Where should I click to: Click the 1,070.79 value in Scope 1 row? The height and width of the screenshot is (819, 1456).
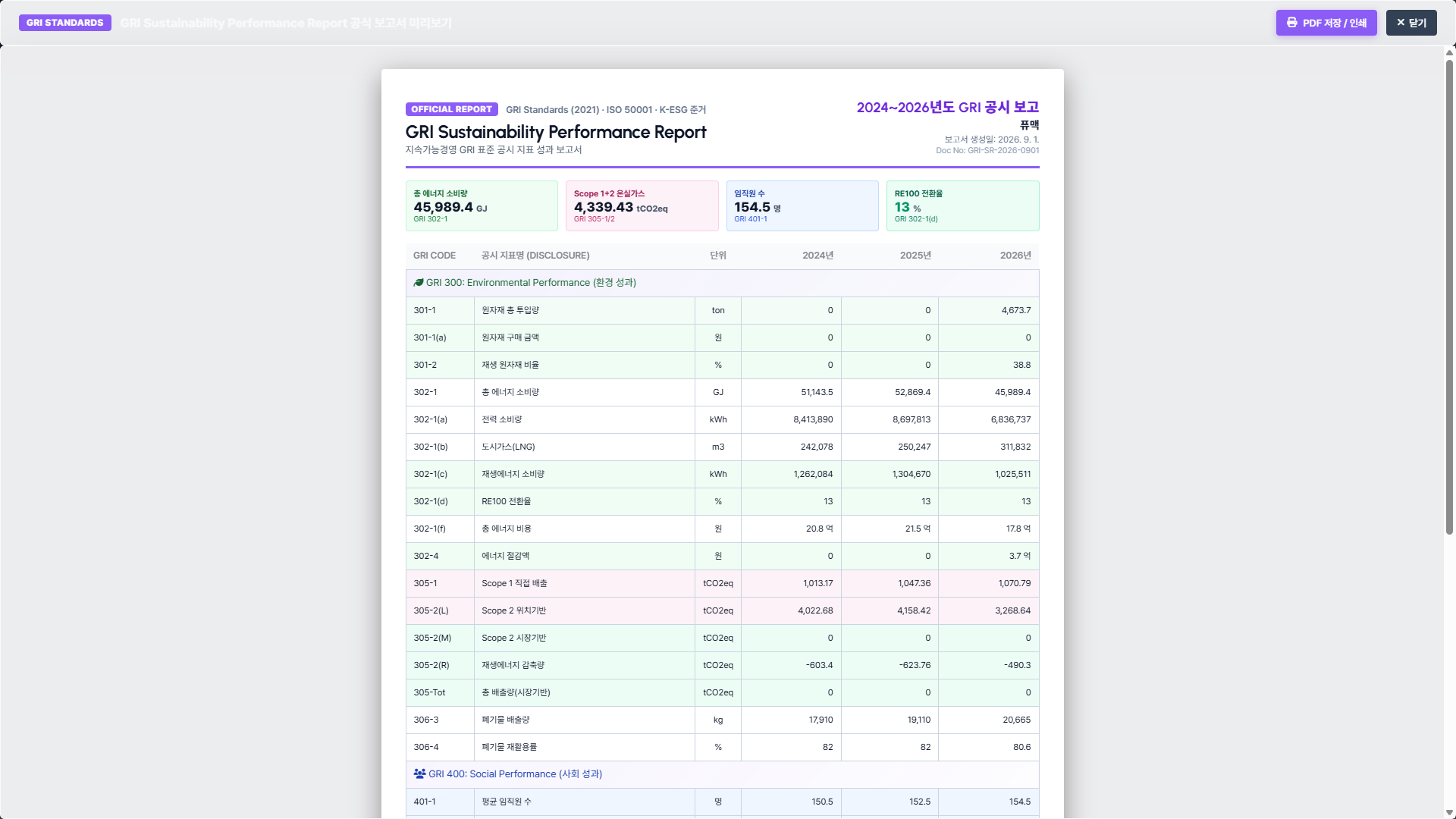pos(1015,583)
